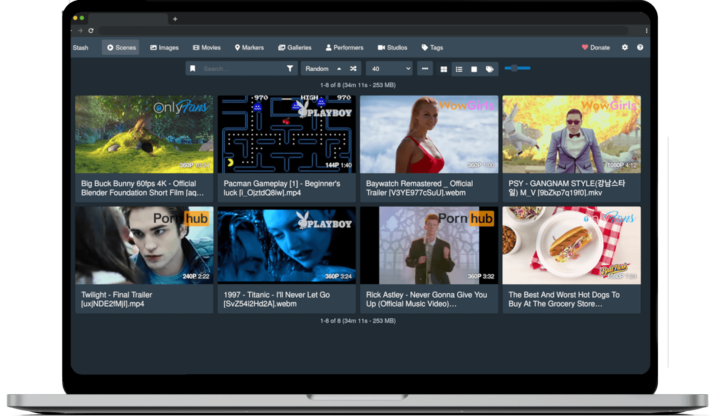715x417 pixels.
Task: Click title 'Baywatch Remastered _ Official Trailer'
Action: click(419, 188)
